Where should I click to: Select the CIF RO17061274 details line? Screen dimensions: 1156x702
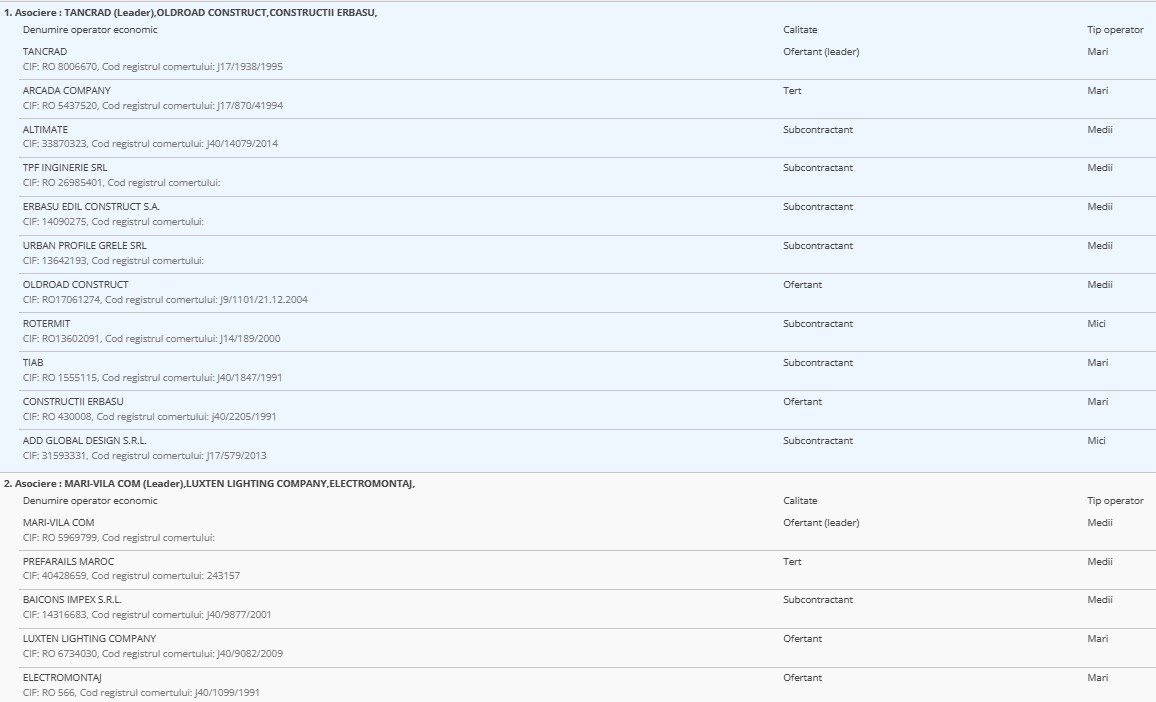click(165, 300)
